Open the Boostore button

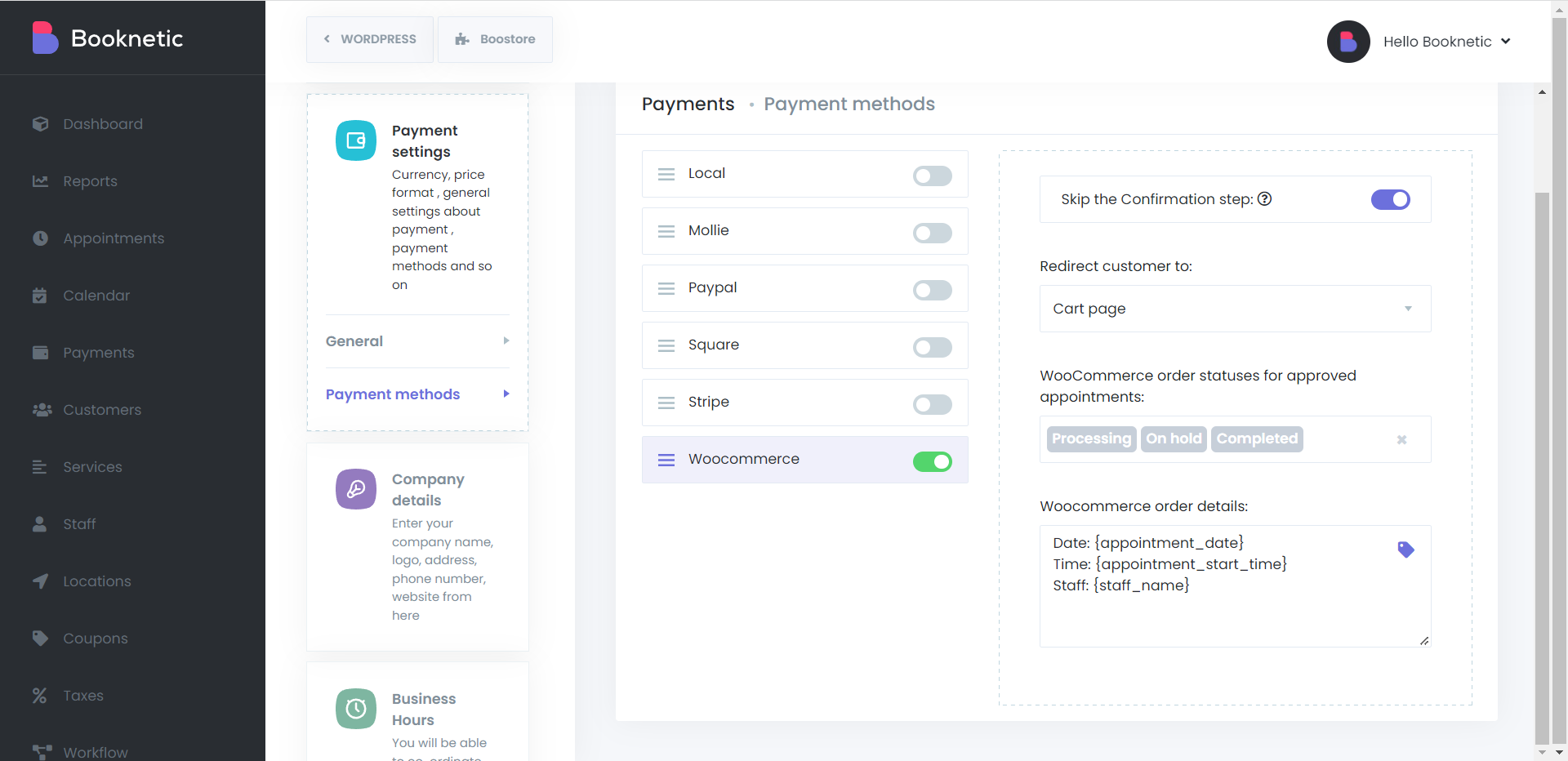pyautogui.click(x=495, y=39)
